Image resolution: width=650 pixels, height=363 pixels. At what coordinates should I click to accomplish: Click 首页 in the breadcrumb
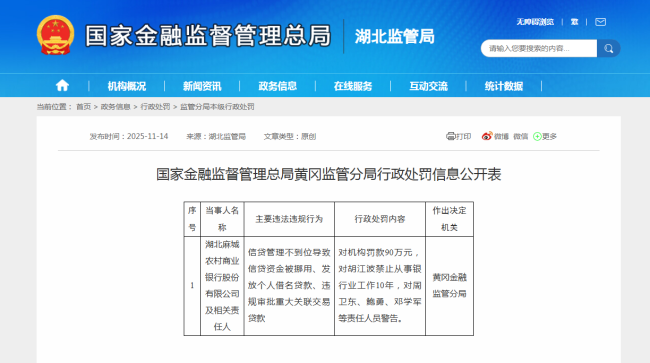tap(83, 107)
